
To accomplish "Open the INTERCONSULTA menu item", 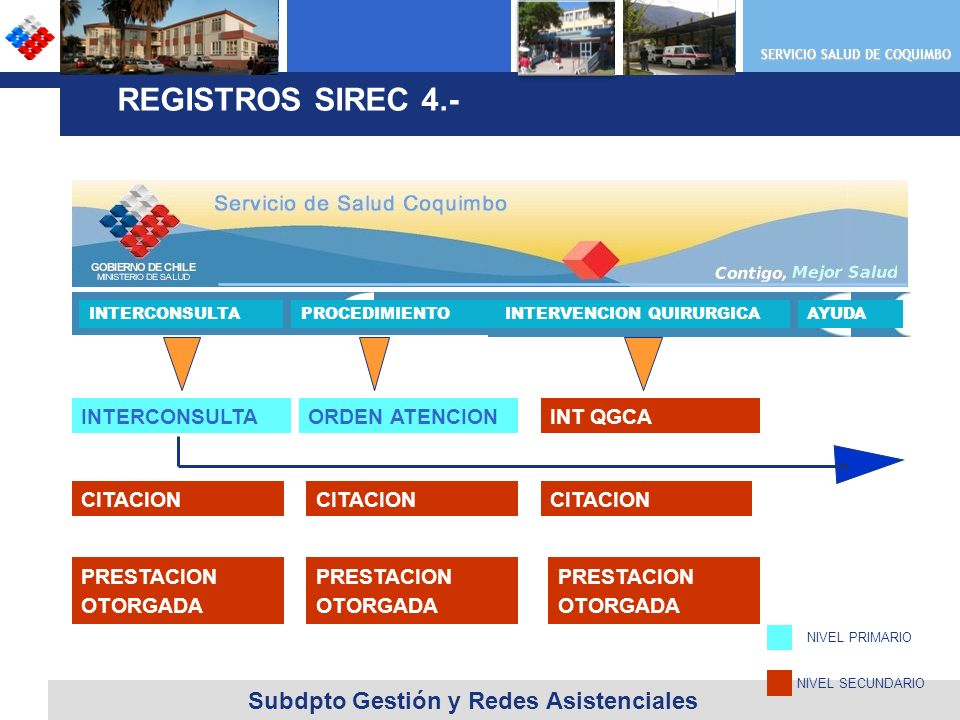I will 180,313.
